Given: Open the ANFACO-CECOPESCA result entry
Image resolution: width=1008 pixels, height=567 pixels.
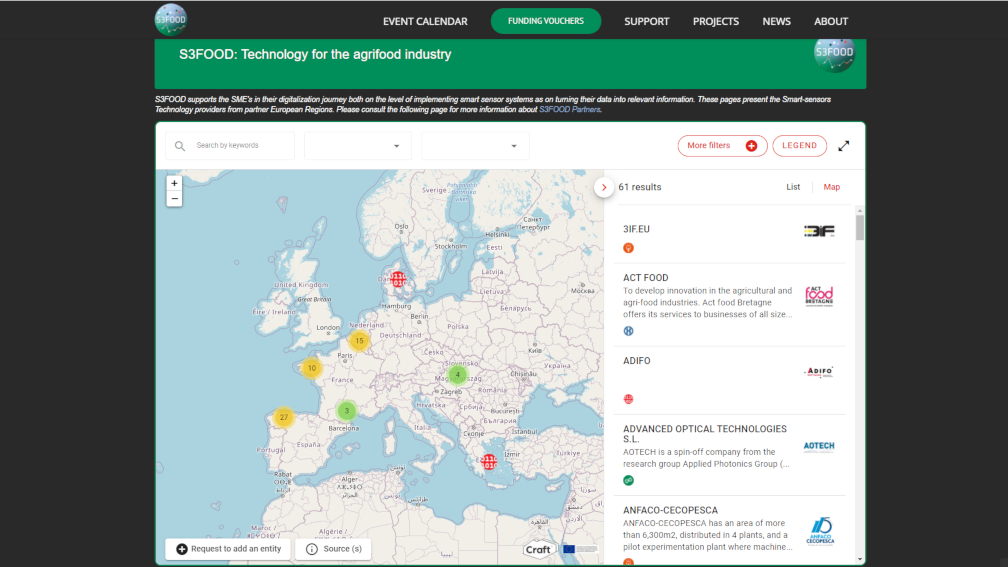Looking at the screenshot, I should tap(729, 531).
